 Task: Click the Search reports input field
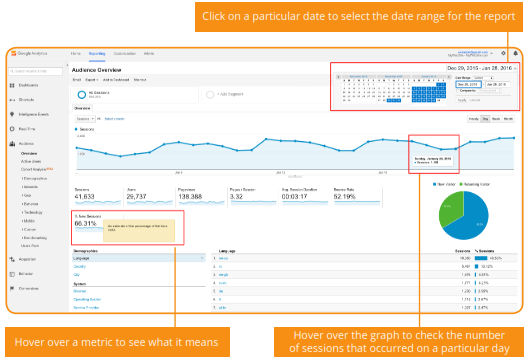tap(35, 71)
